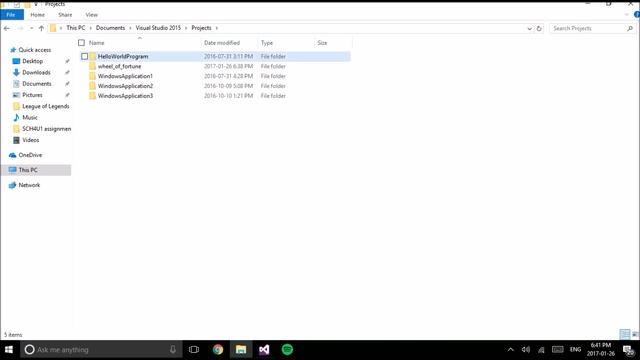640x360 pixels.
Task: Open Music in navigation pane
Action: [x=29, y=117]
